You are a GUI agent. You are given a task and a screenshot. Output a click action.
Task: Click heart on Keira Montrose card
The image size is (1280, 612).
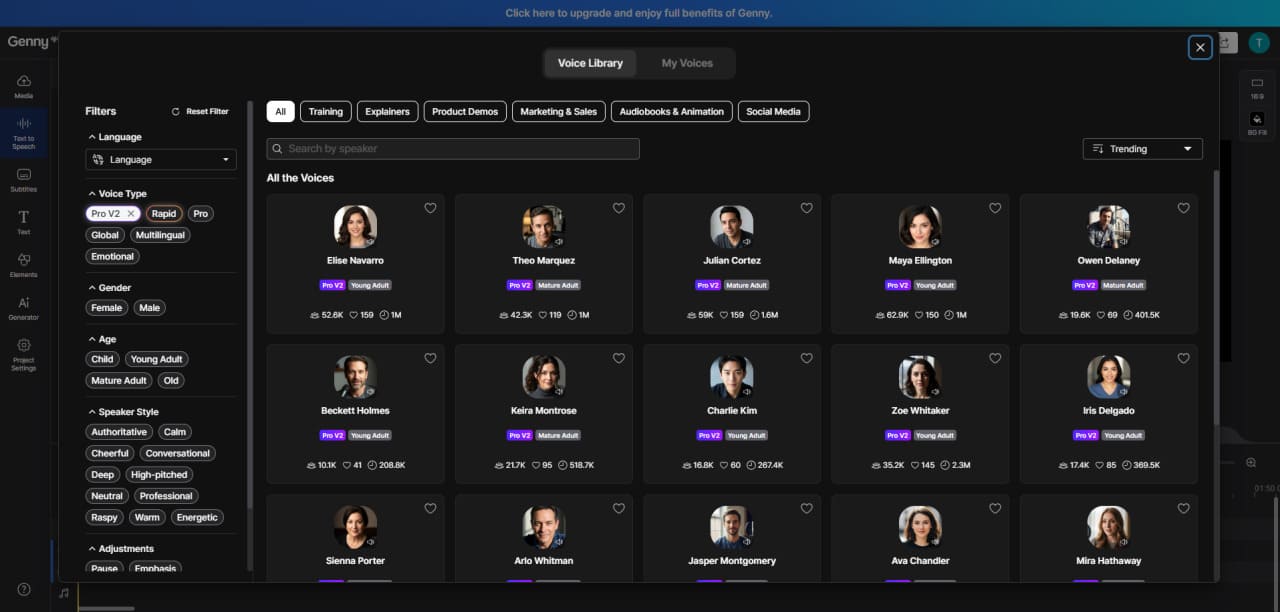619,358
